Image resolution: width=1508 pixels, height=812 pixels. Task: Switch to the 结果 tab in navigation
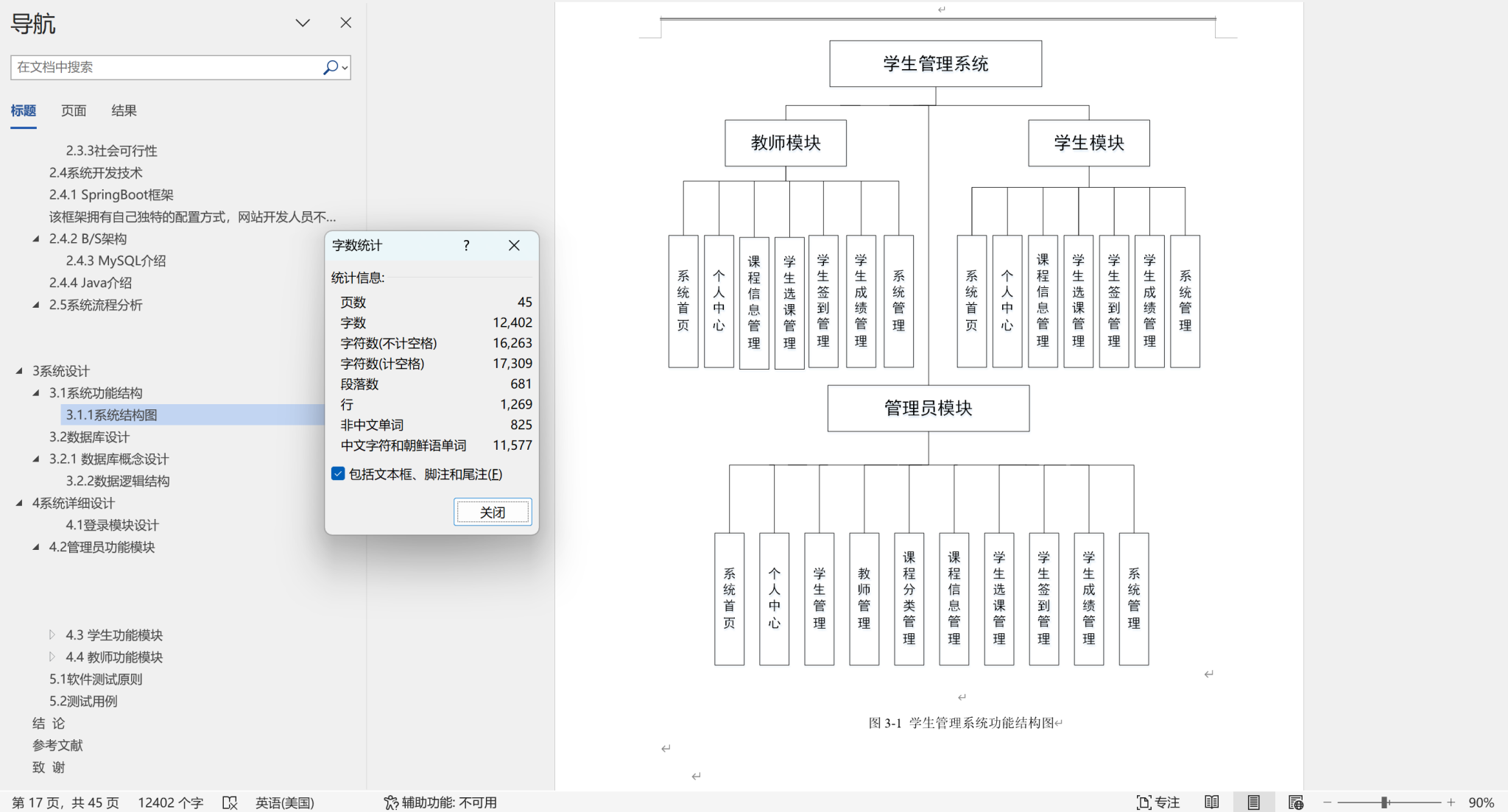click(123, 110)
